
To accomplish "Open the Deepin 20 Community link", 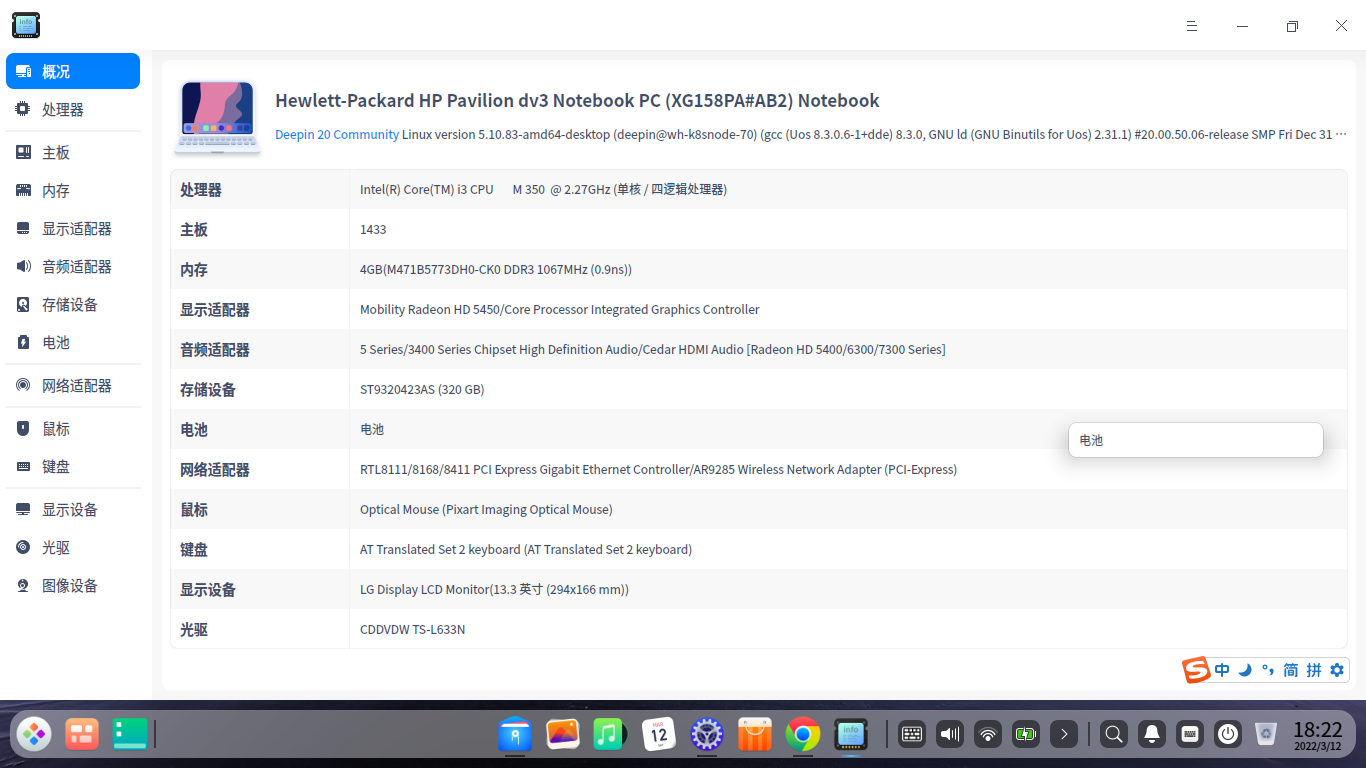I will 337,135.
